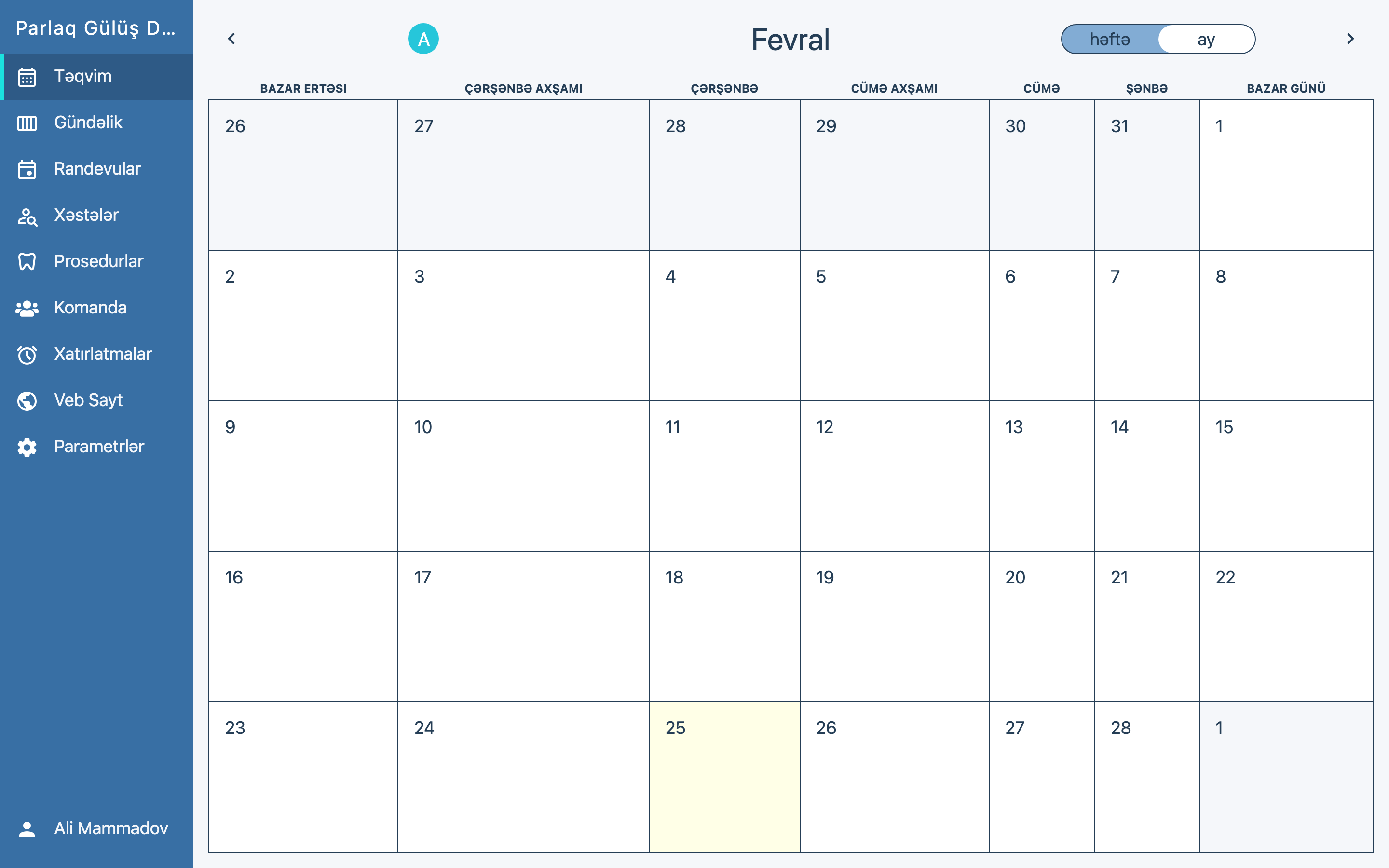The width and height of the screenshot is (1389, 868).
Task: Click the Təqvim calendar icon
Action: point(27,77)
